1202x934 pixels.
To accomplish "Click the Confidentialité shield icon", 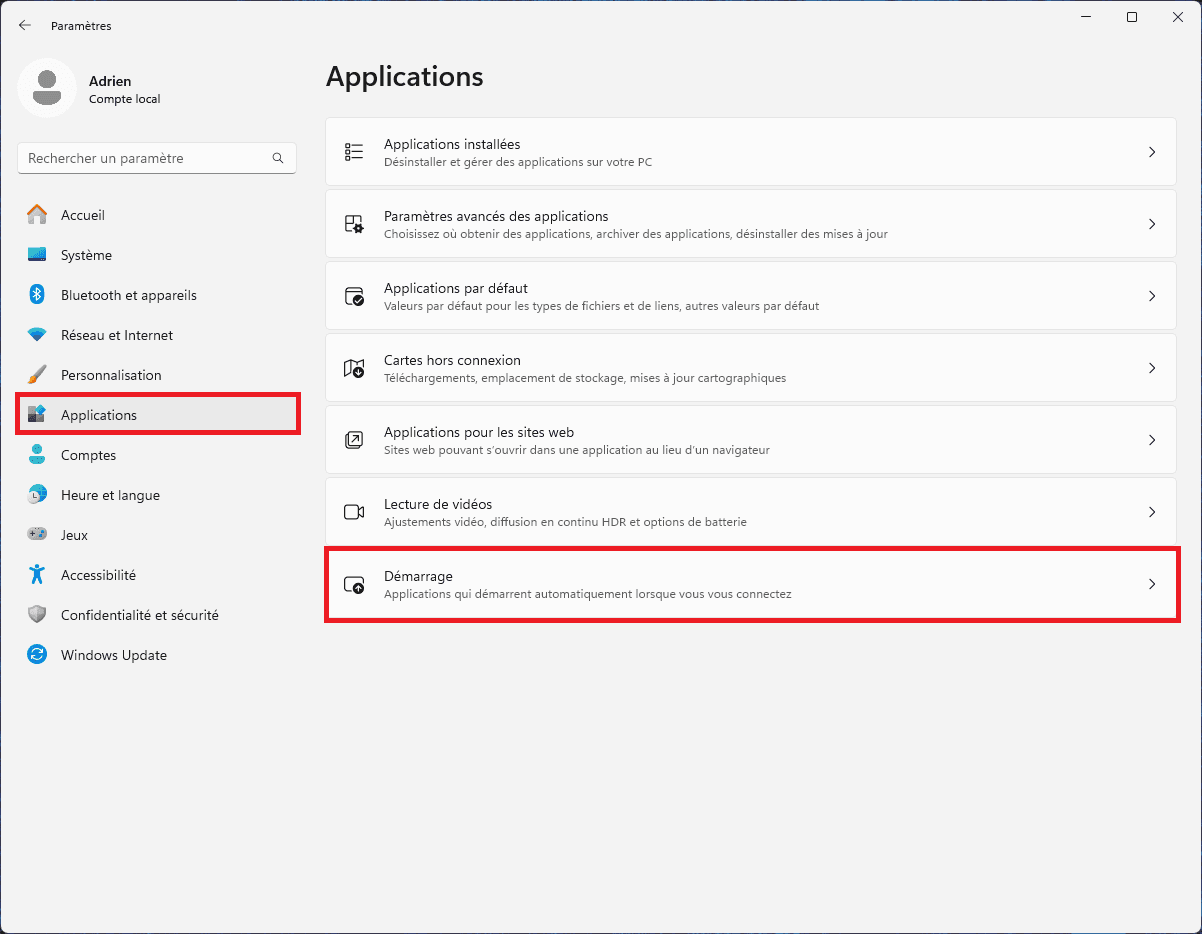I will point(37,615).
